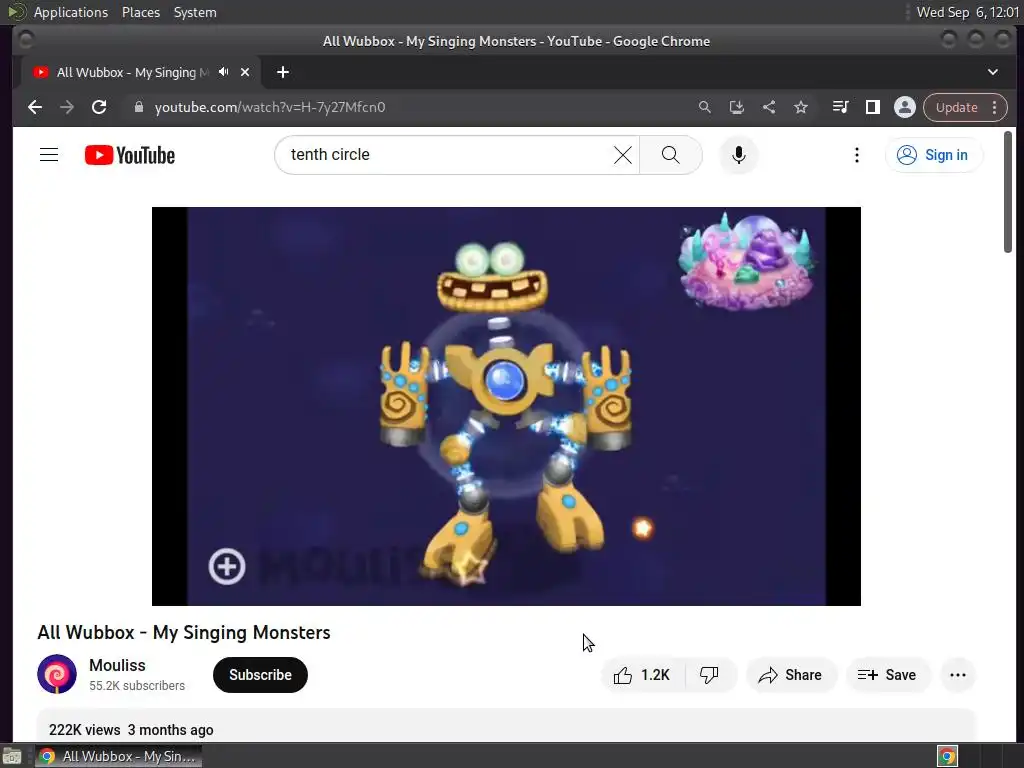
Task: Submit search with magnifier button
Action: click(671, 155)
